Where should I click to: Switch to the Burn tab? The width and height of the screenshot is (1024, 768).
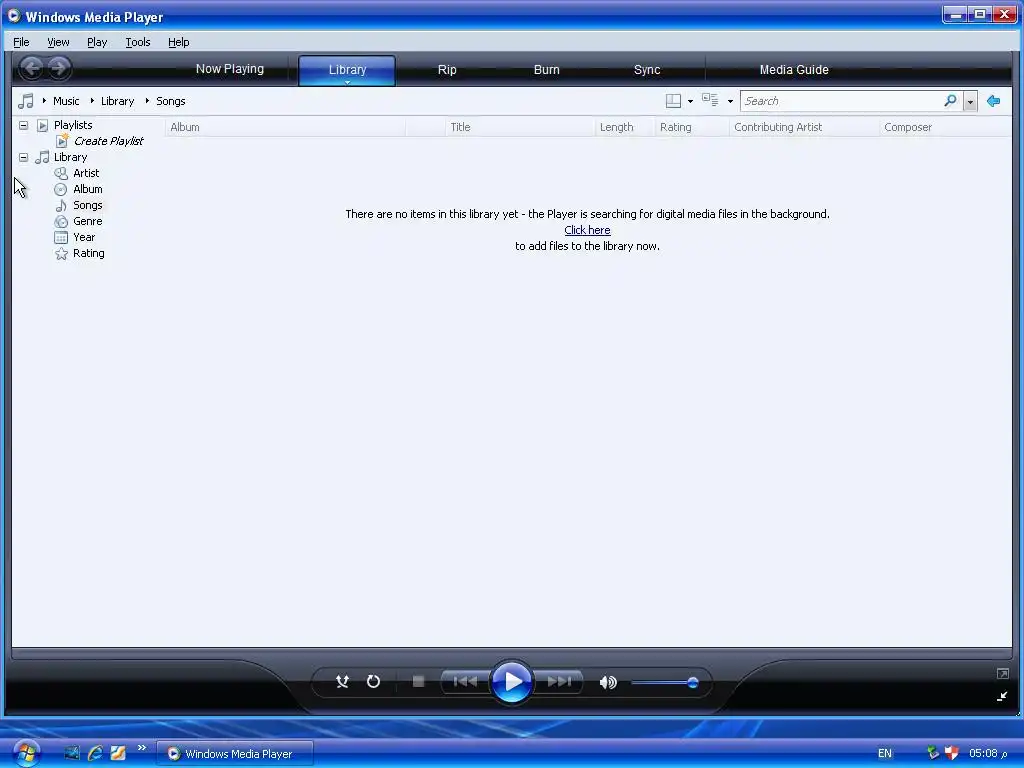coord(547,70)
